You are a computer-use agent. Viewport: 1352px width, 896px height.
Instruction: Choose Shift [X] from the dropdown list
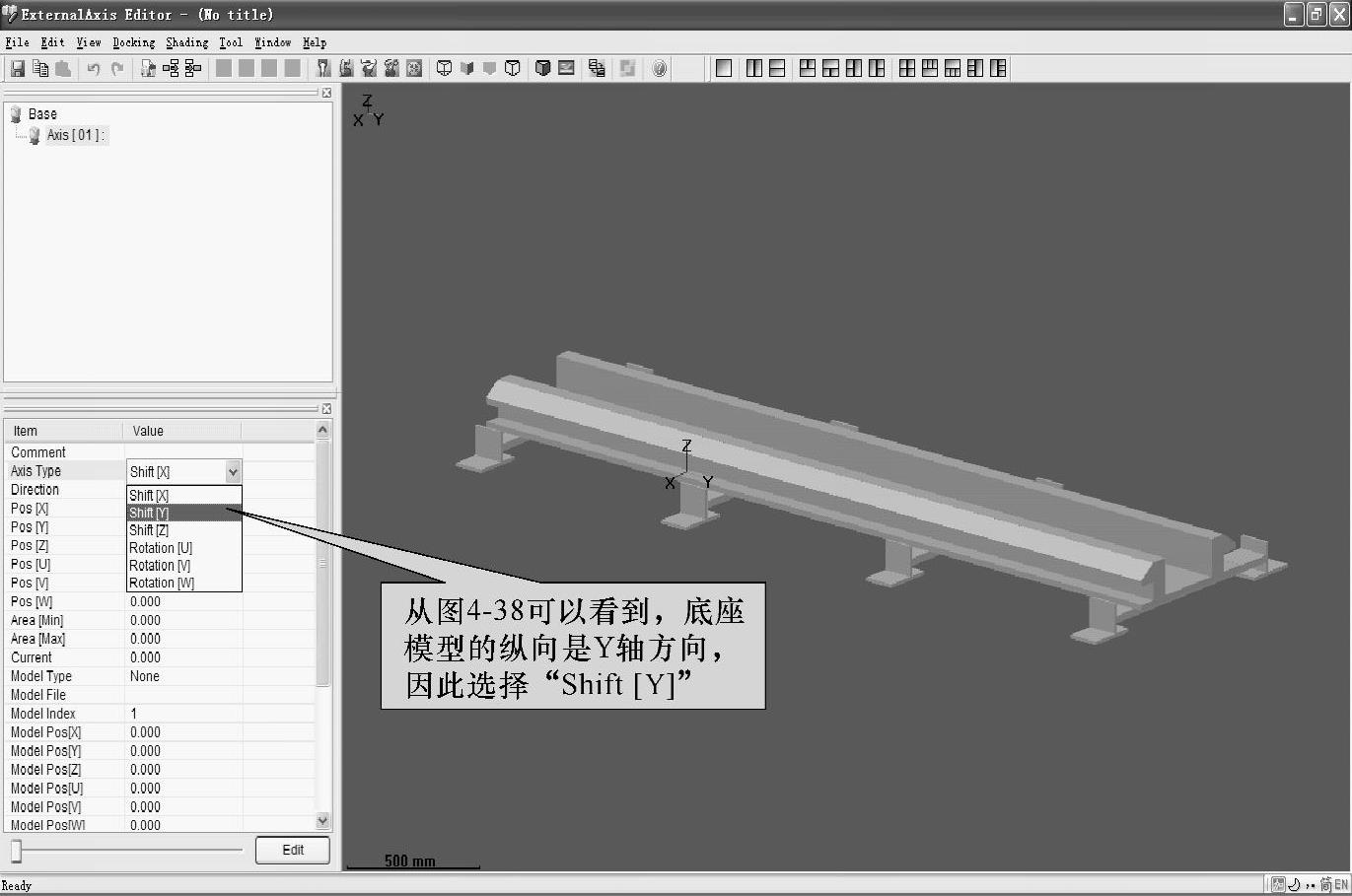click(x=184, y=496)
